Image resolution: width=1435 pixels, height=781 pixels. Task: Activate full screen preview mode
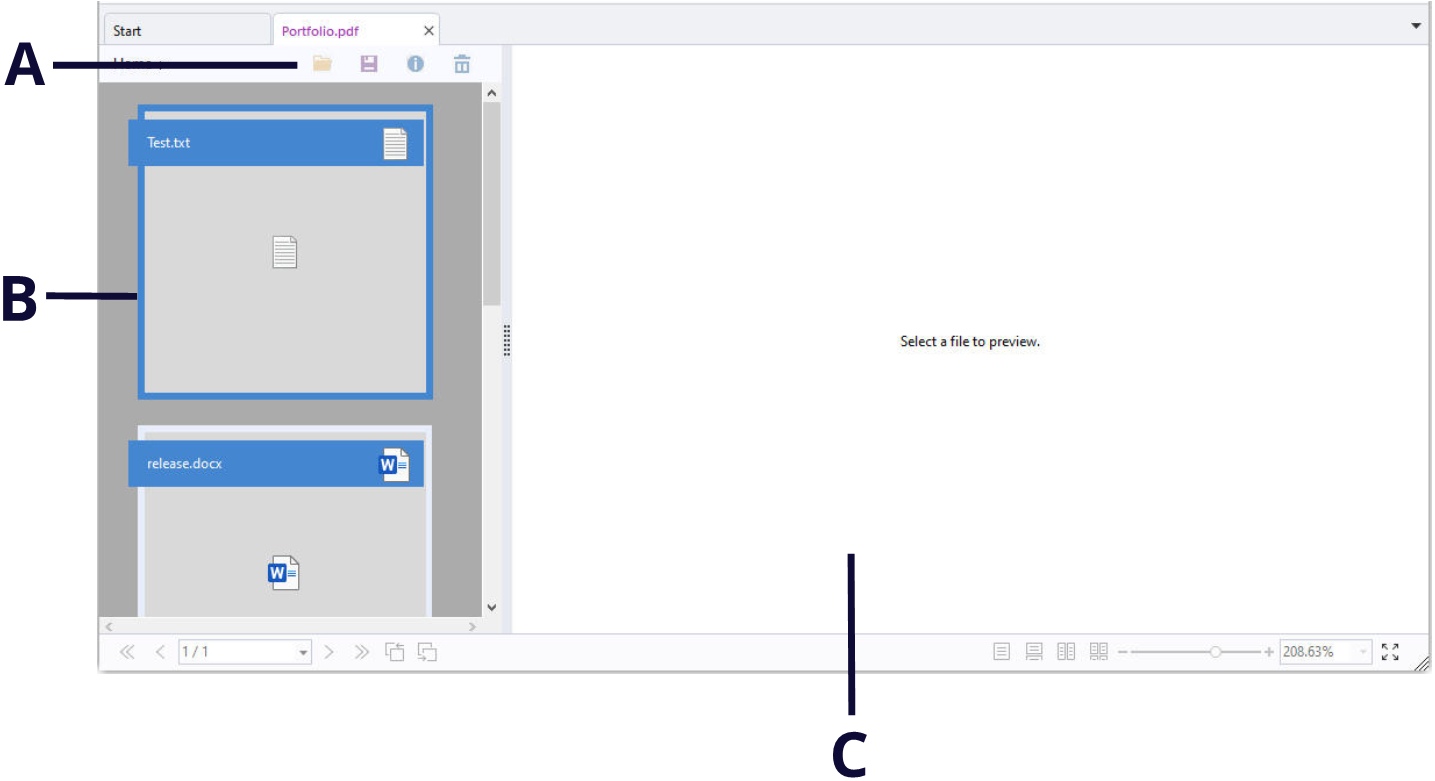click(x=1390, y=651)
